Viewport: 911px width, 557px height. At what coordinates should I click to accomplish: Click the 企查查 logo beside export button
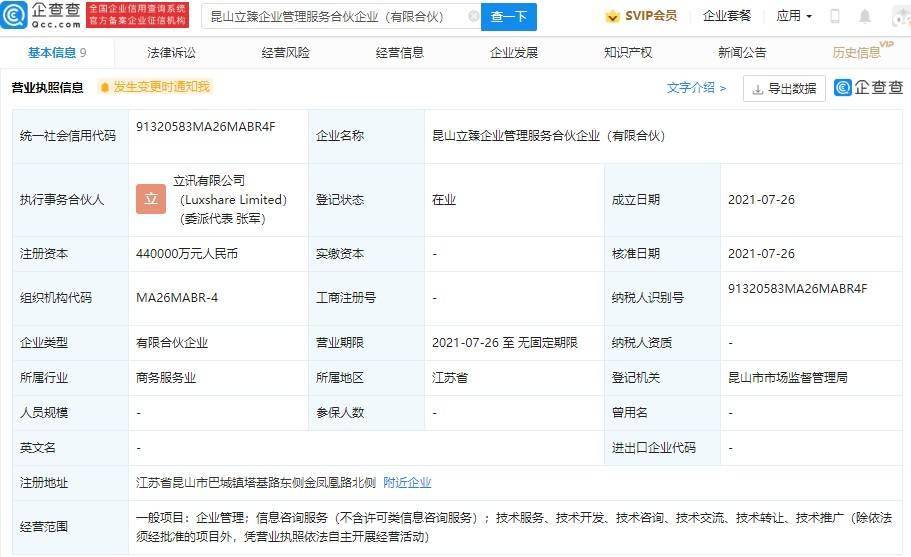pyautogui.click(x=869, y=88)
